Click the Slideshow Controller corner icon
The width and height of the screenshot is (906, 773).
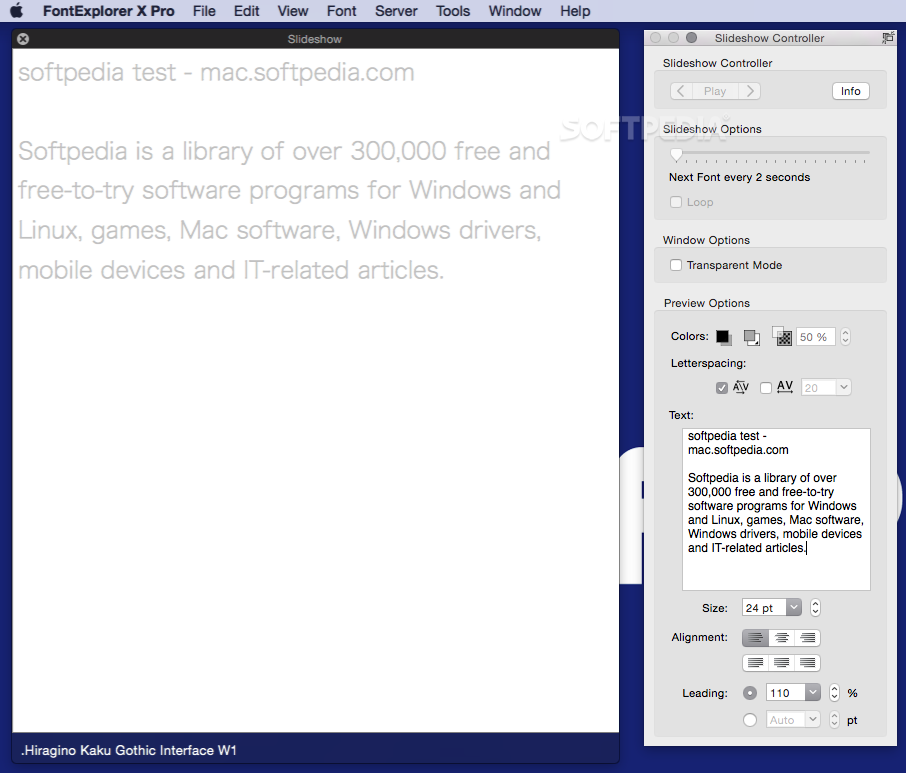pos(888,38)
